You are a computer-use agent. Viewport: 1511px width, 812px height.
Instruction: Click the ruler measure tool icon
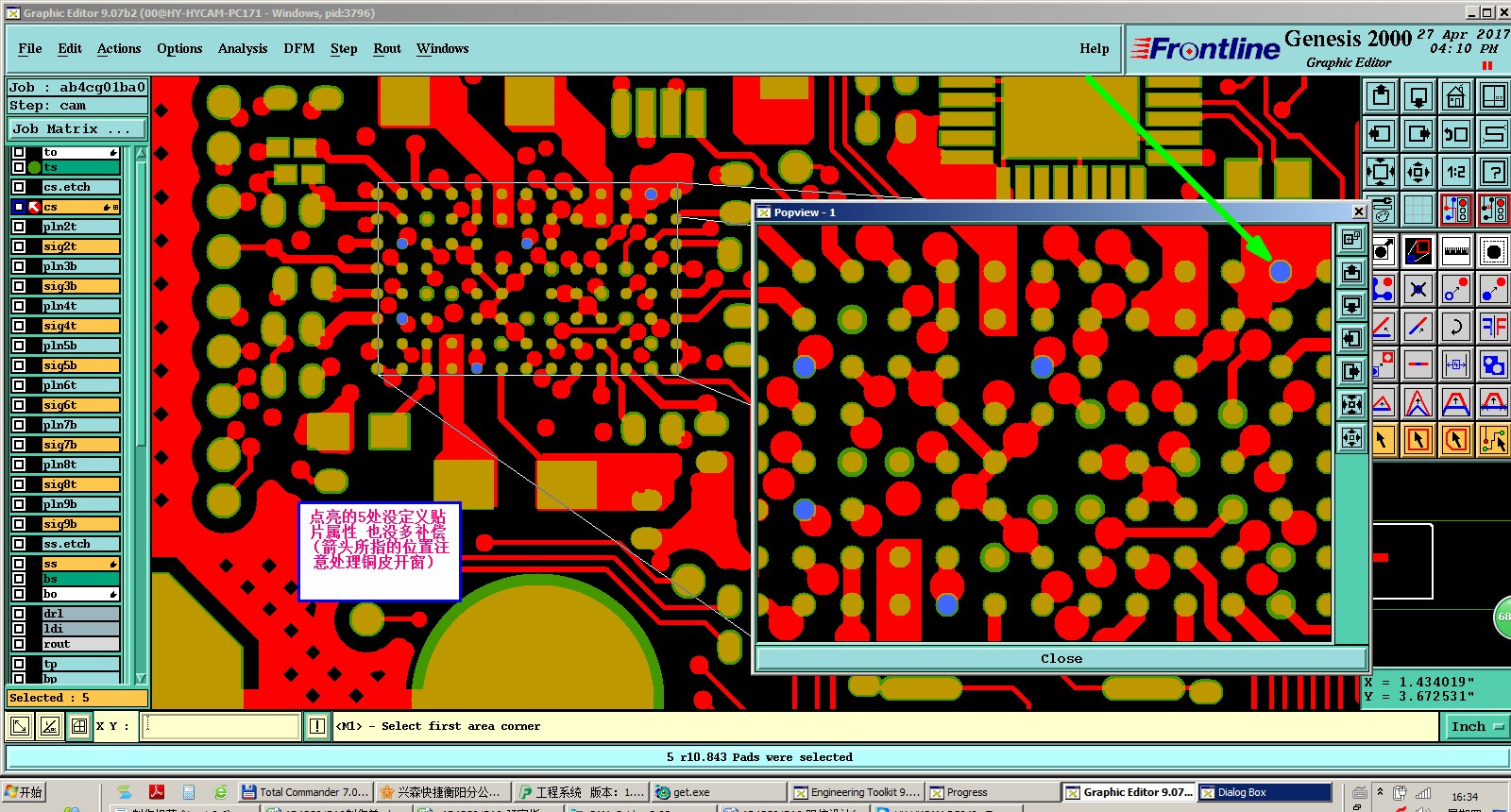1456,249
